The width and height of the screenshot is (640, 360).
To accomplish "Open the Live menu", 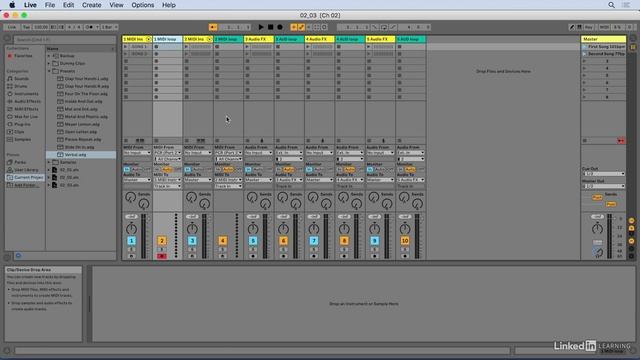I will pyautogui.click(x=30, y=5).
